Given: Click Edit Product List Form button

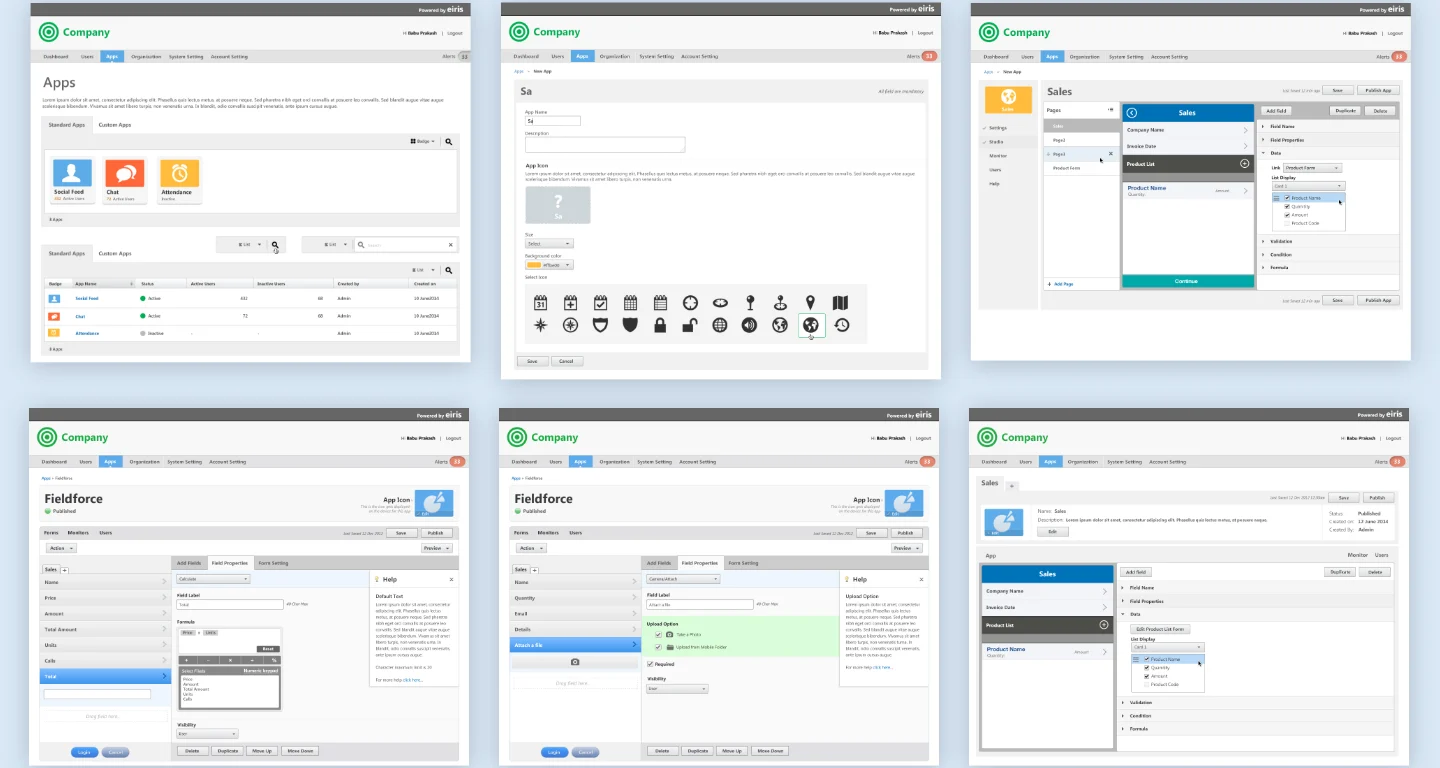Looking at the screenshot, I should (x=1161, y=629).
